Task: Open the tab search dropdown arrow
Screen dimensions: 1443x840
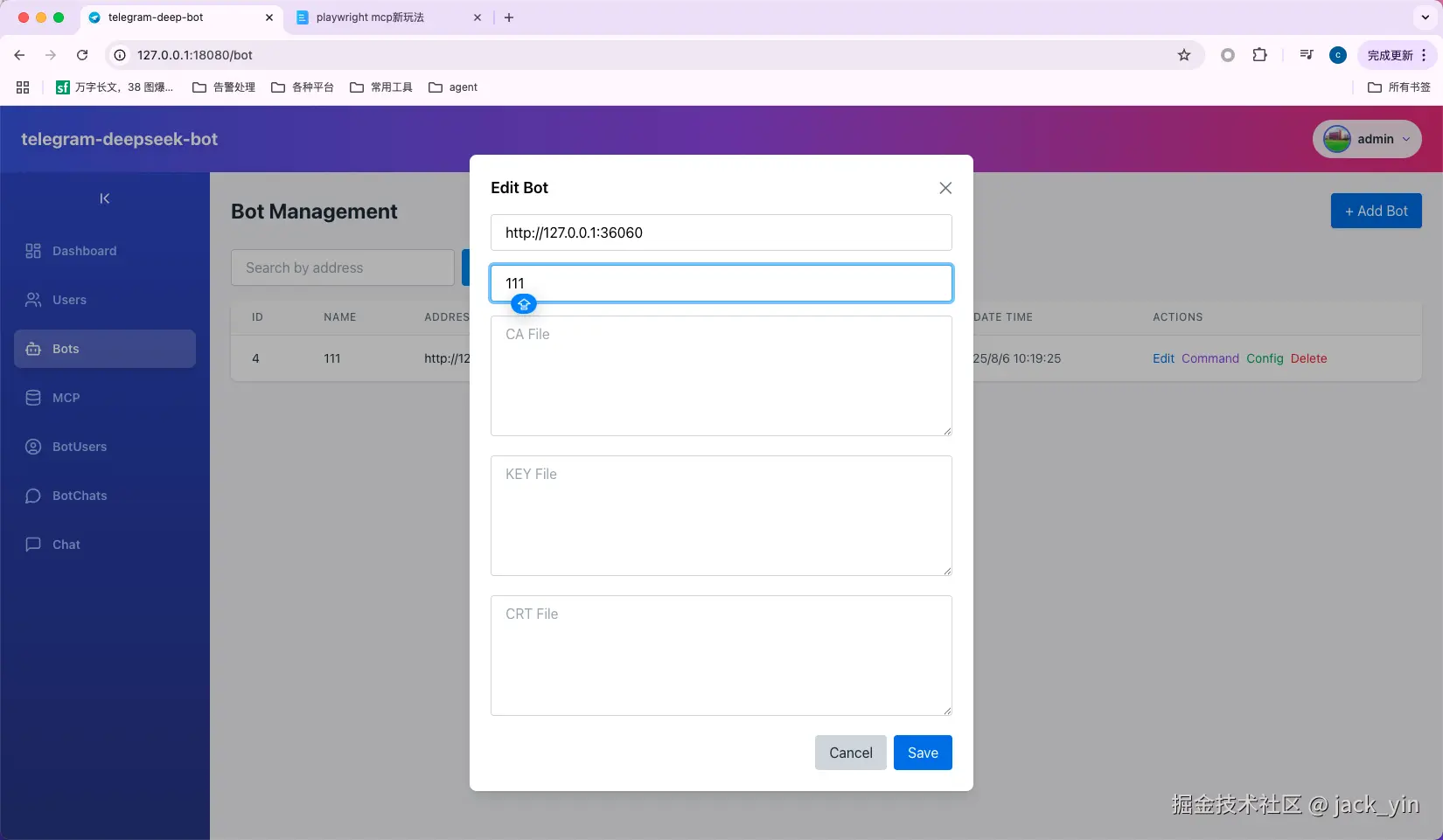Action: (x=1426, y=17)
